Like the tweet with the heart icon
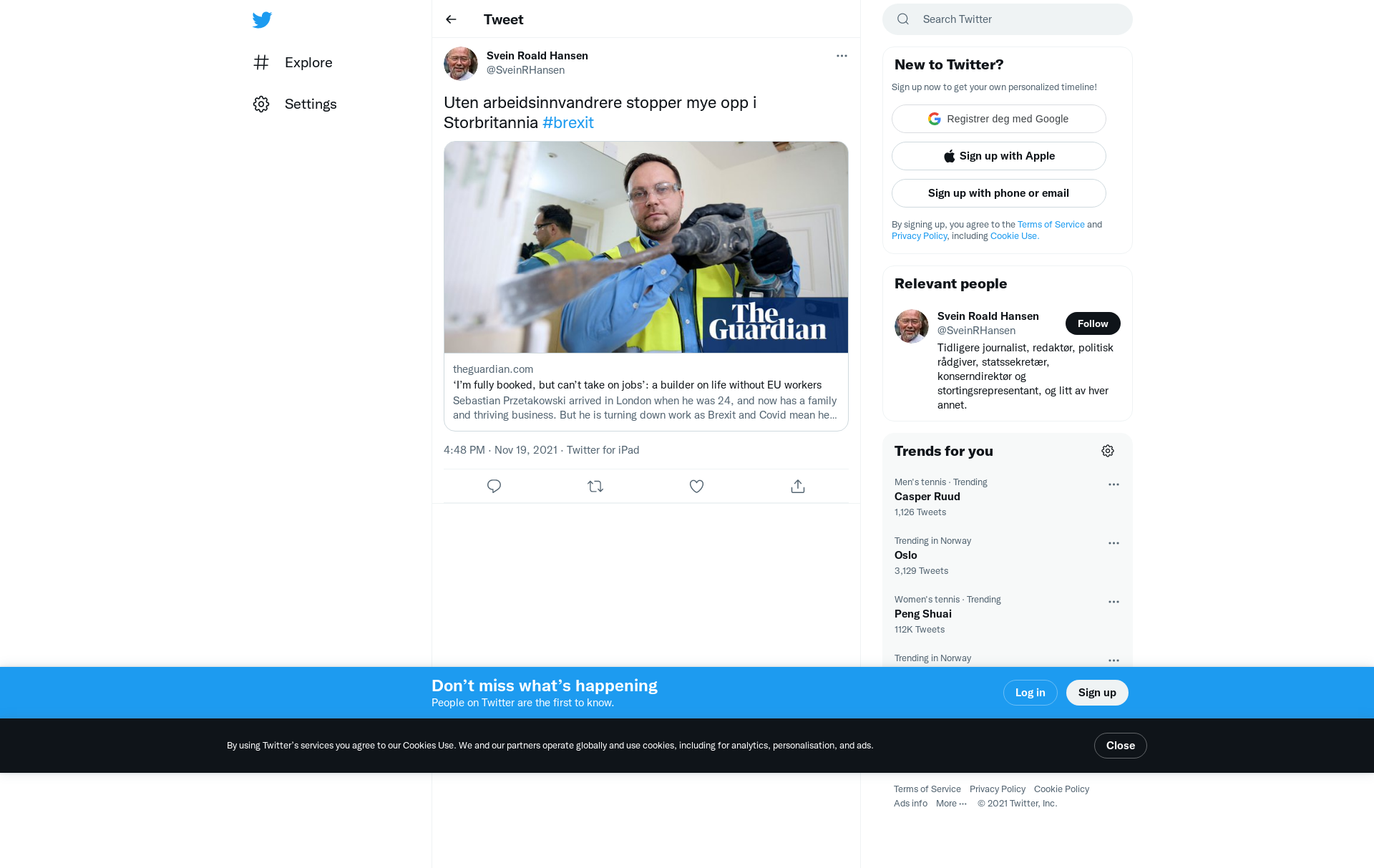1374x868 pixels. (x=696, y=487)
